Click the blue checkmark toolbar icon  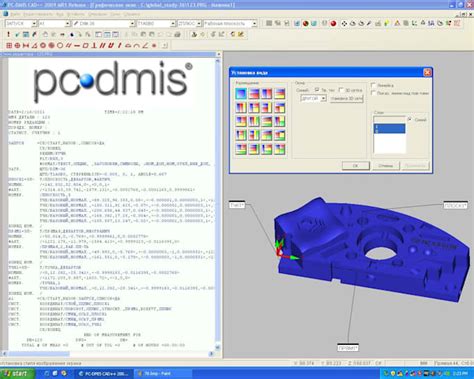(x=17, y=34)
